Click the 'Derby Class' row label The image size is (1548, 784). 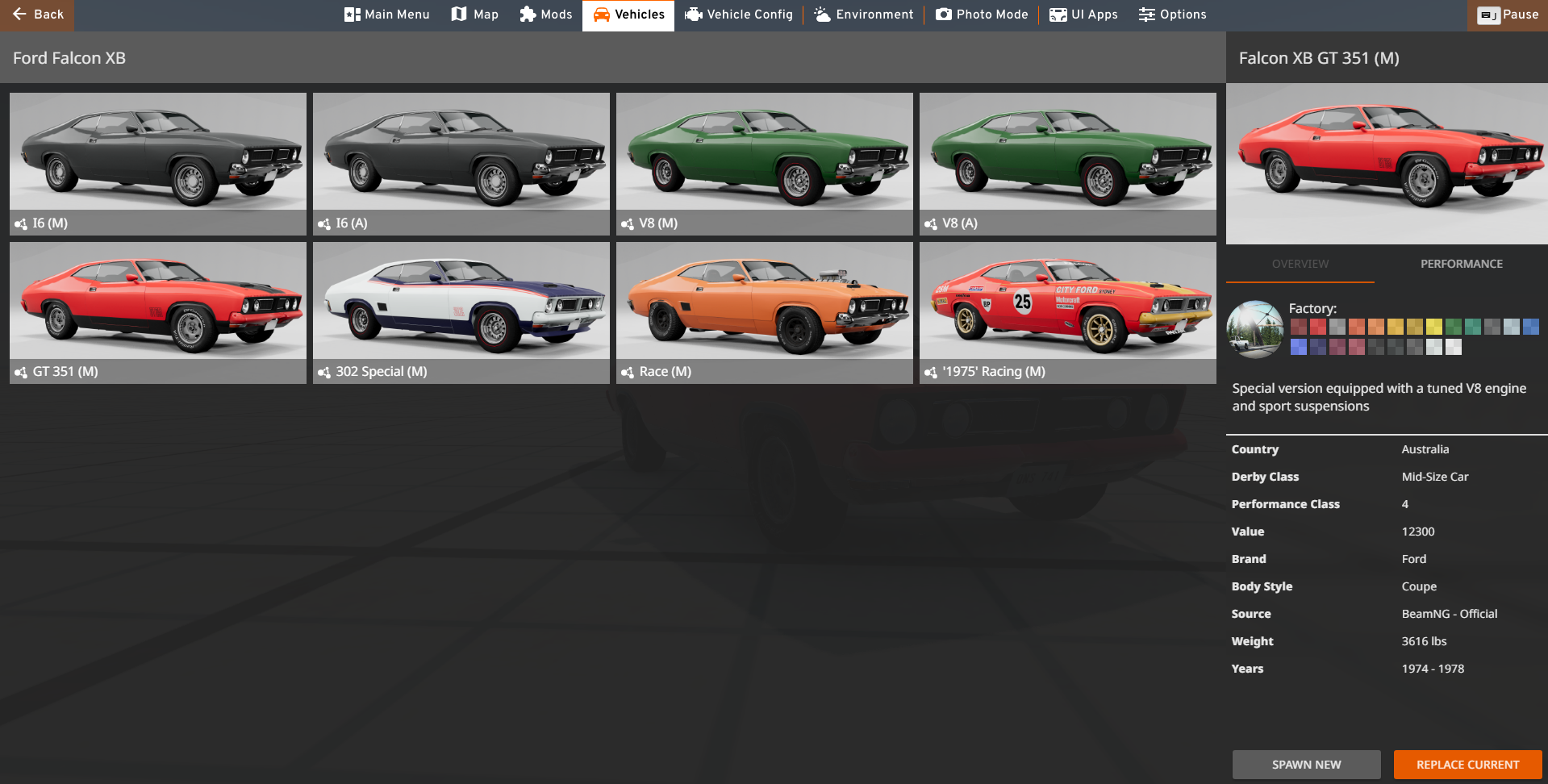1266,477
